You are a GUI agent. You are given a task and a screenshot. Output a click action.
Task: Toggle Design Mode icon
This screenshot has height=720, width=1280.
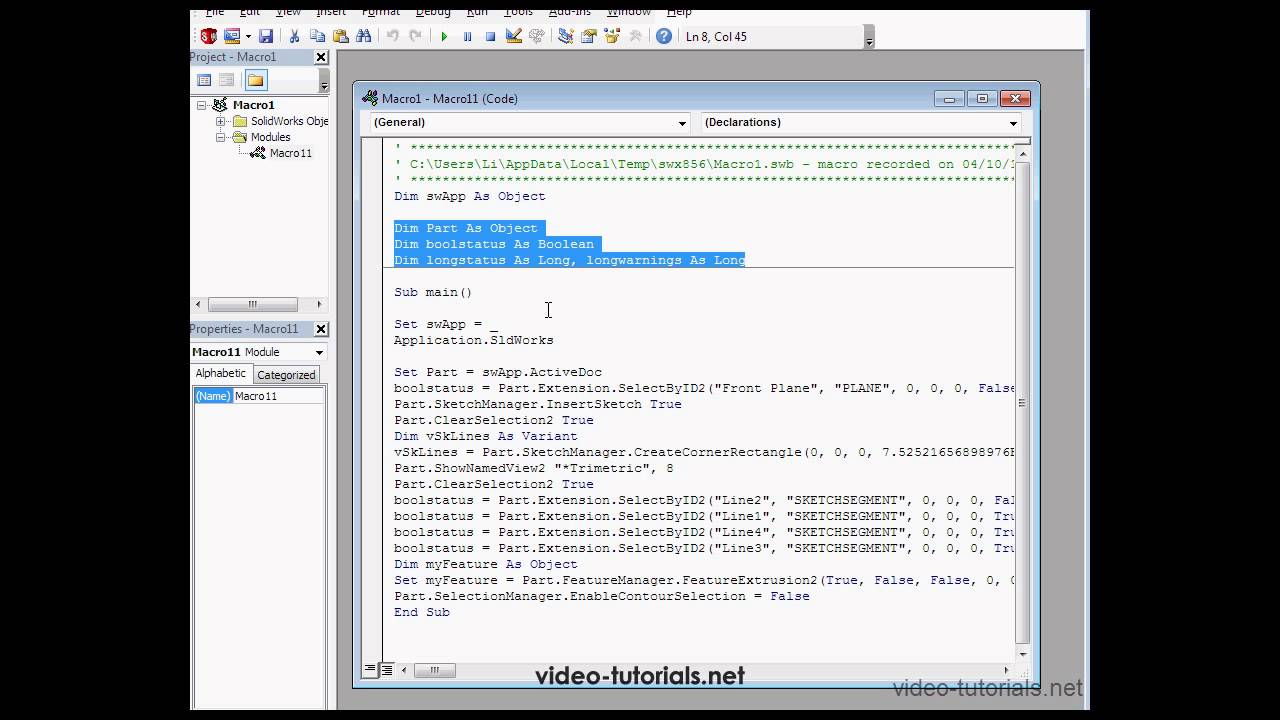point(513,36)
